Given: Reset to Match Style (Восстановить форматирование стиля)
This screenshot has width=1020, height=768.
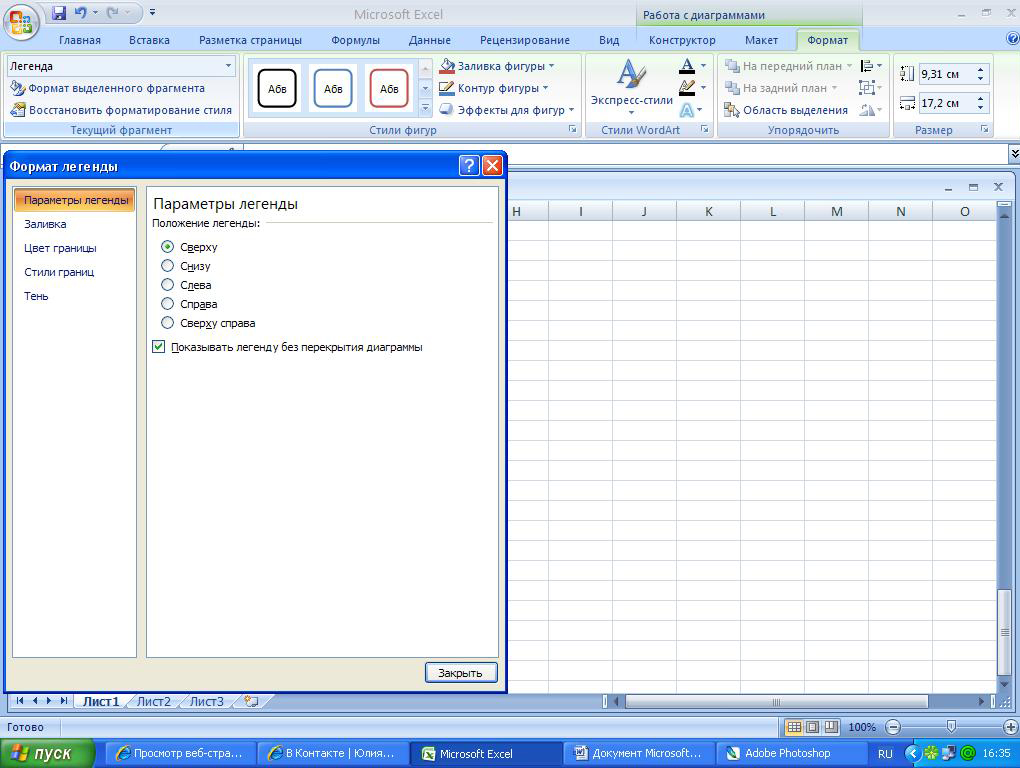Looking at the screenshot, I should click(121, 110).
